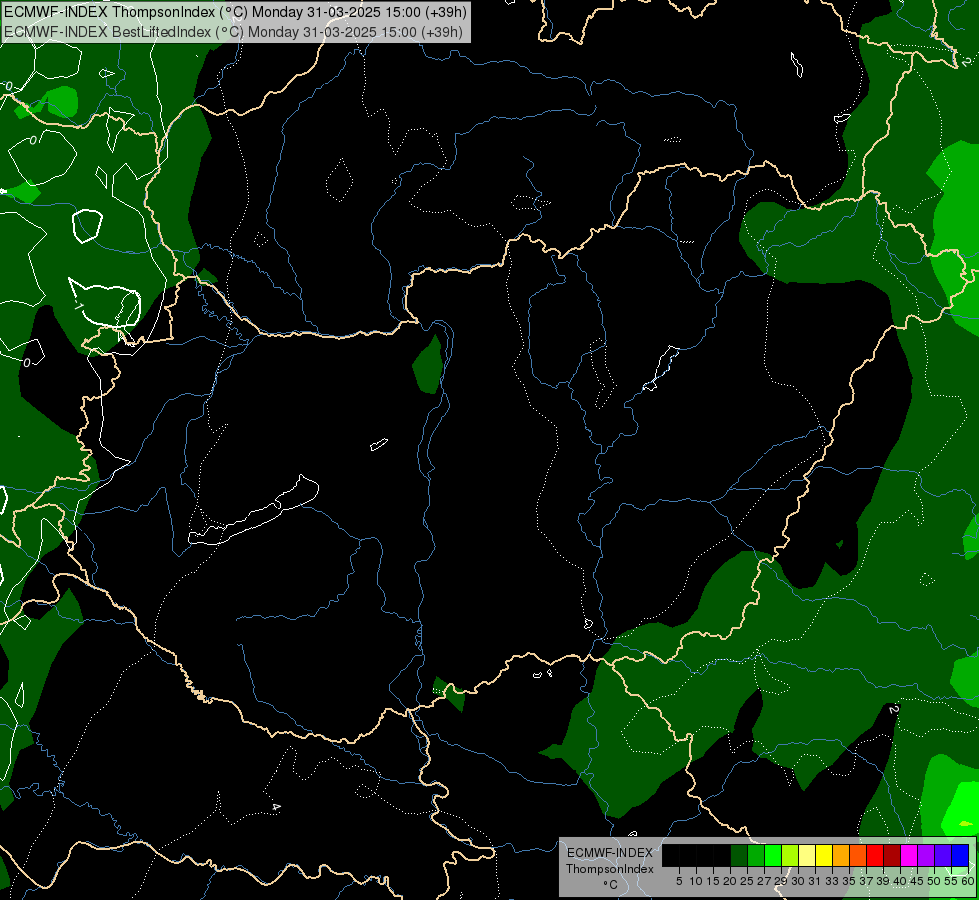Click the legend scale value '25'
The height and width of the screenshot is (900, 979).
click(x=747, y=881)
